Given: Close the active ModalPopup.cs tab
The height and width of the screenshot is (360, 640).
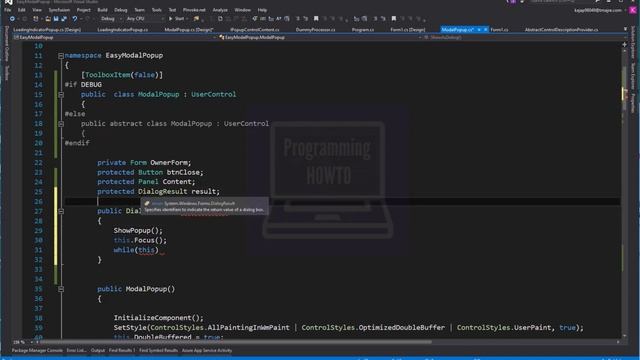Looking at the screenshot, I should pyautogui.click(x=485, y=30).
